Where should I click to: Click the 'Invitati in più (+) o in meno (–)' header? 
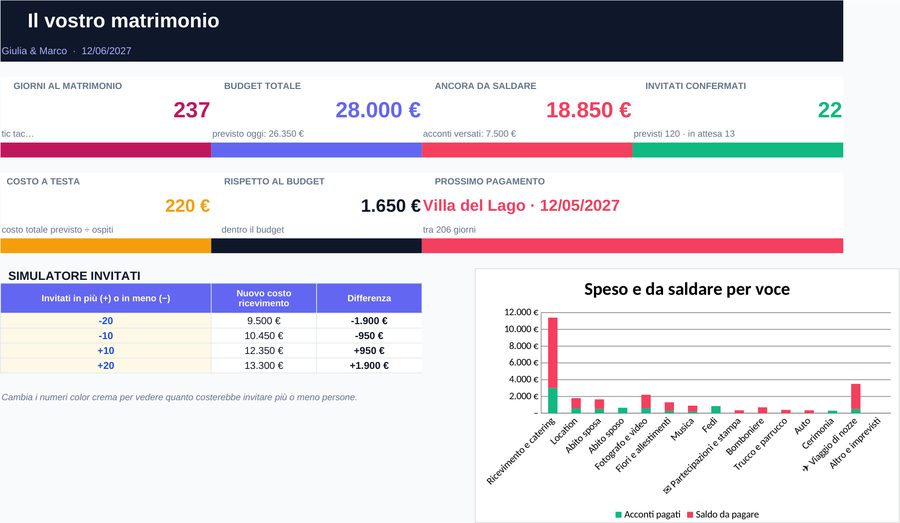click(106, 298)
